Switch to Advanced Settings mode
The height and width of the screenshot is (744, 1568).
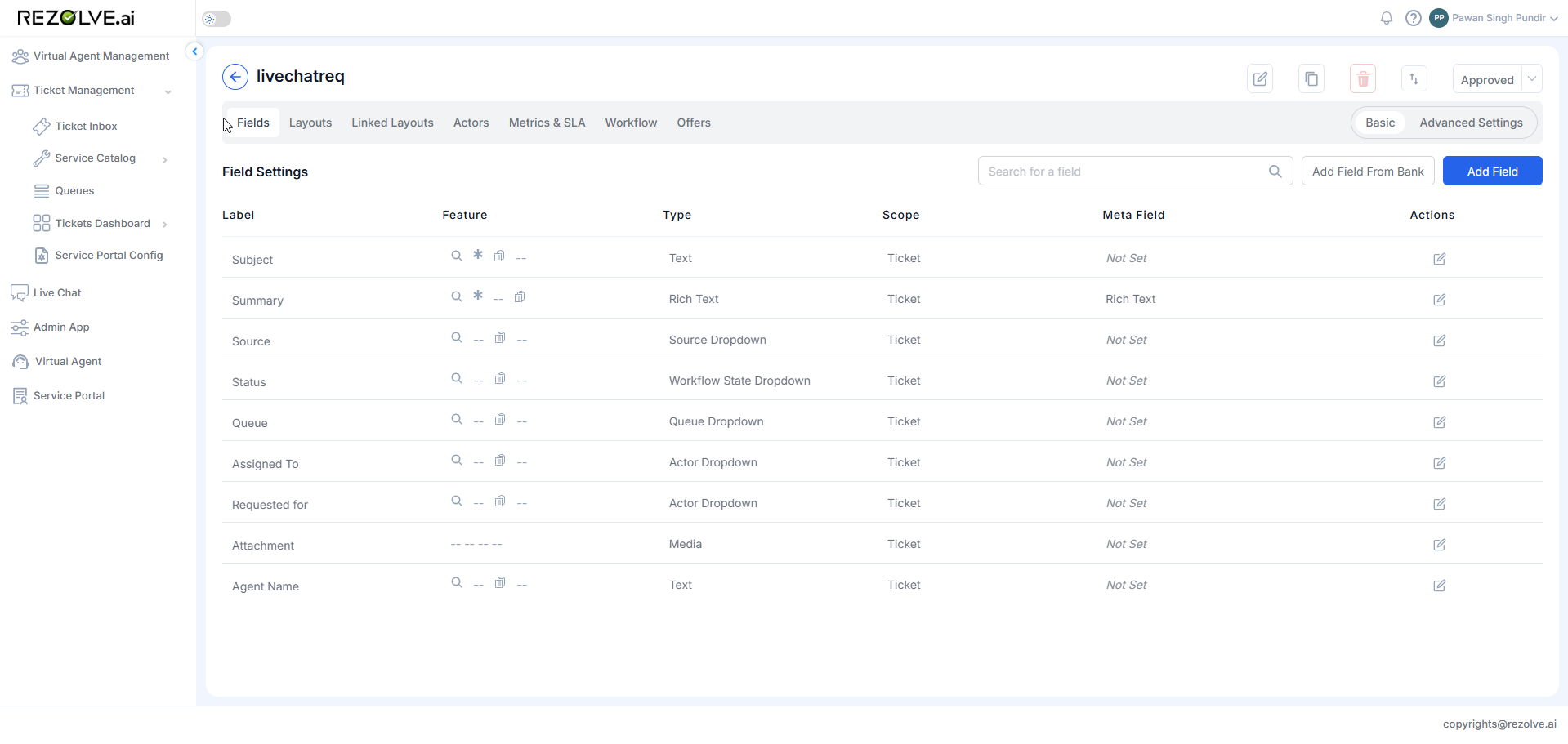click(x=1471, y=123)
